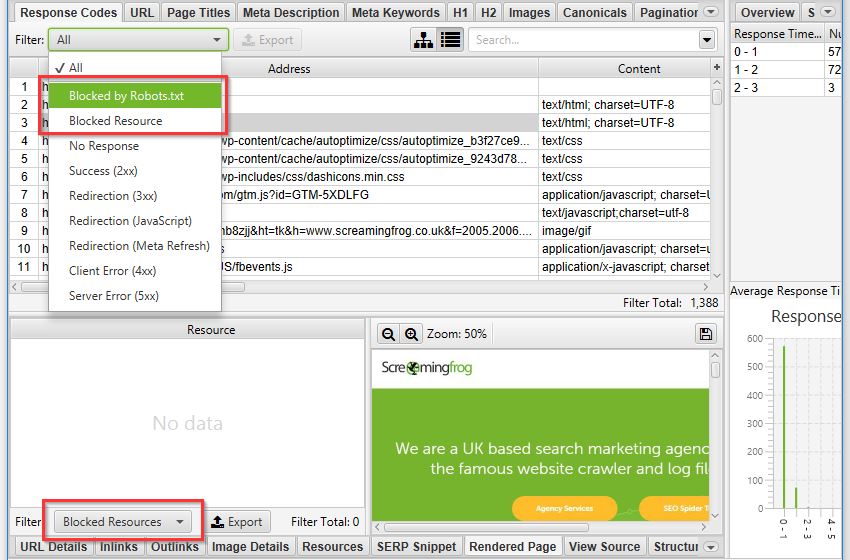Click the lower pane Export button
The width and height of the screenshot is (850, 560).
pyautogui.click(x=237, y=521)
